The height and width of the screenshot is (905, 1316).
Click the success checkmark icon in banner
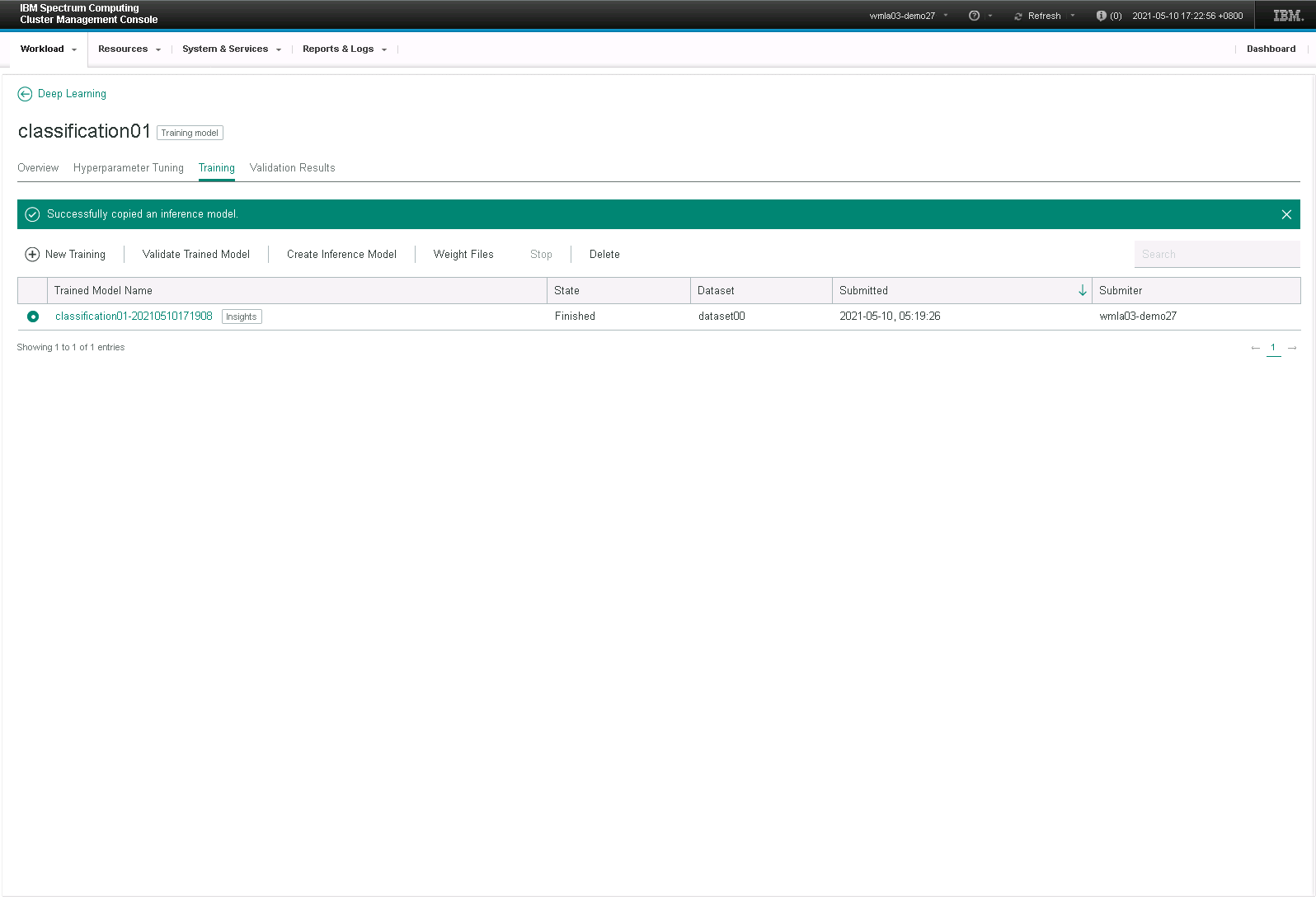point(32,214)
